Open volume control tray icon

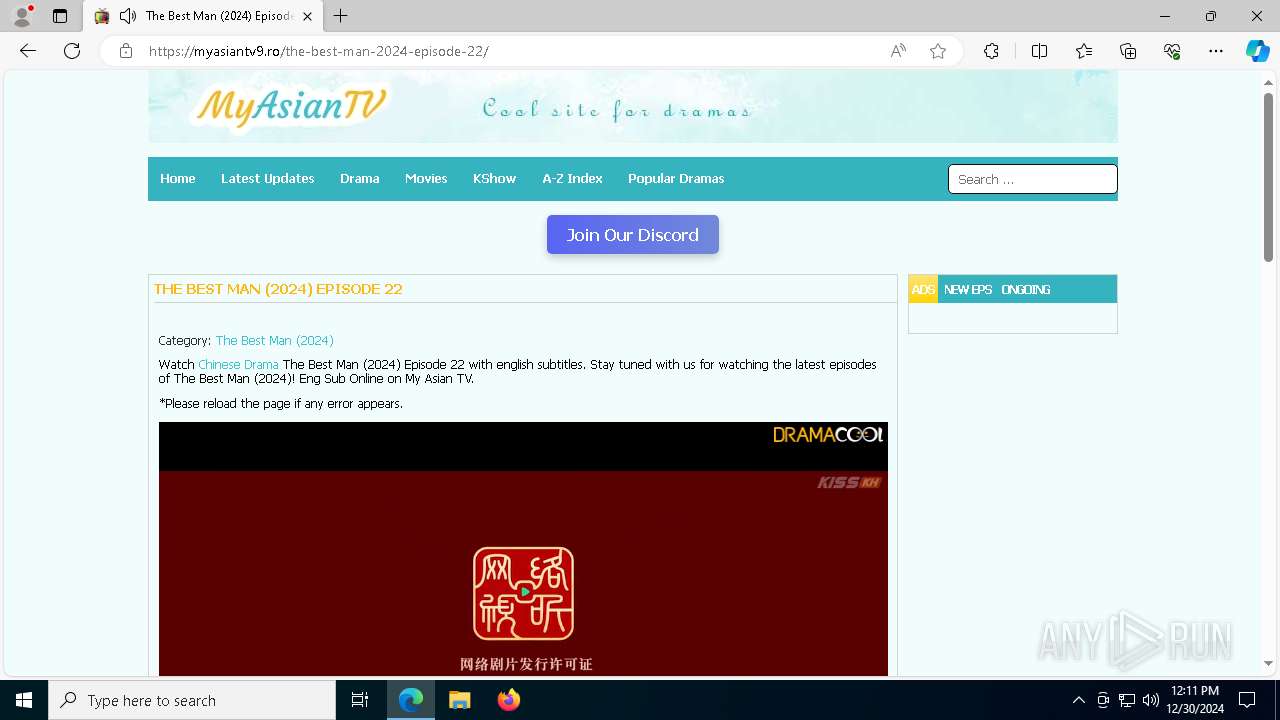(1151, 700)
